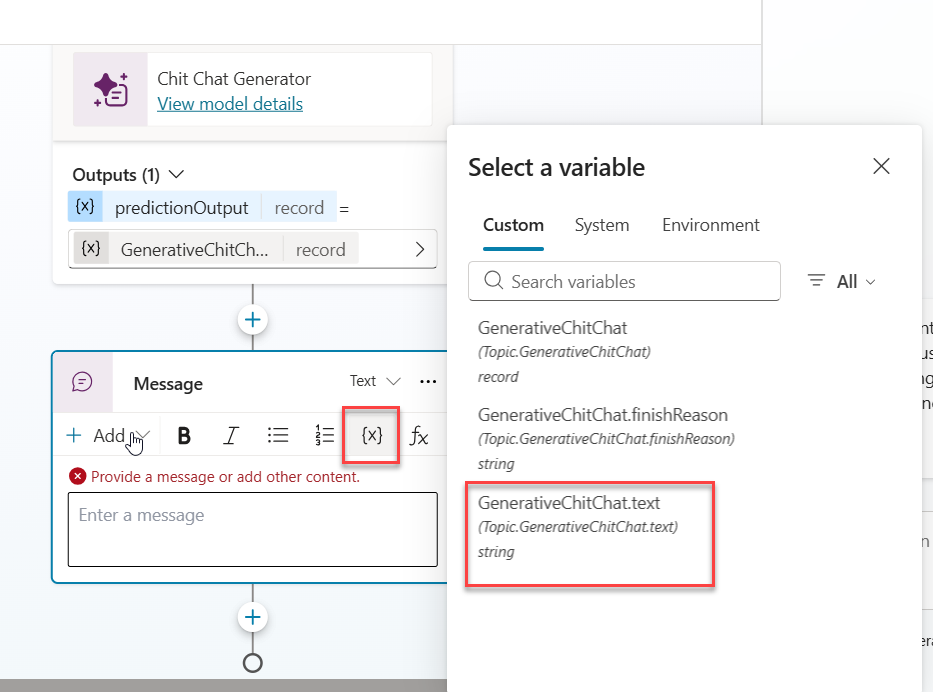Open the Text message type dropdown
This screenshot has height=692, width=933.
point(375,381)
